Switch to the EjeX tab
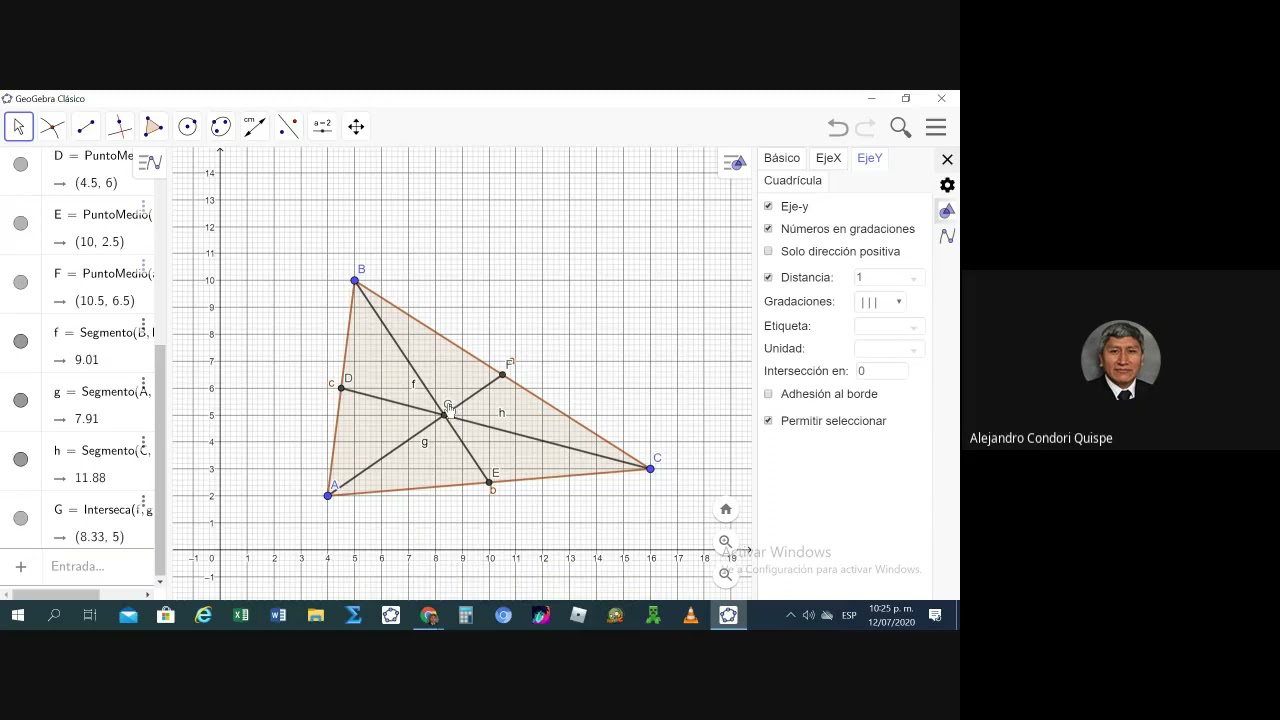This screenshot has height=720, width=1280. coord(828,158)
